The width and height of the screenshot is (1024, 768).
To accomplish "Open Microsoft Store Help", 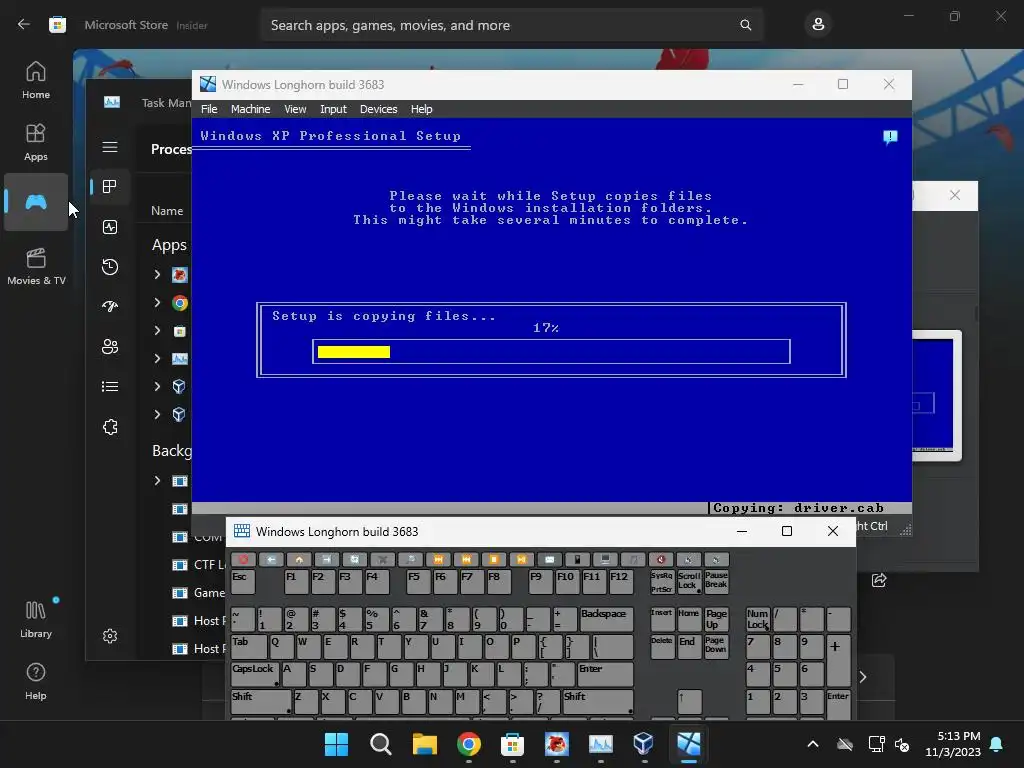I will point(36,681).
